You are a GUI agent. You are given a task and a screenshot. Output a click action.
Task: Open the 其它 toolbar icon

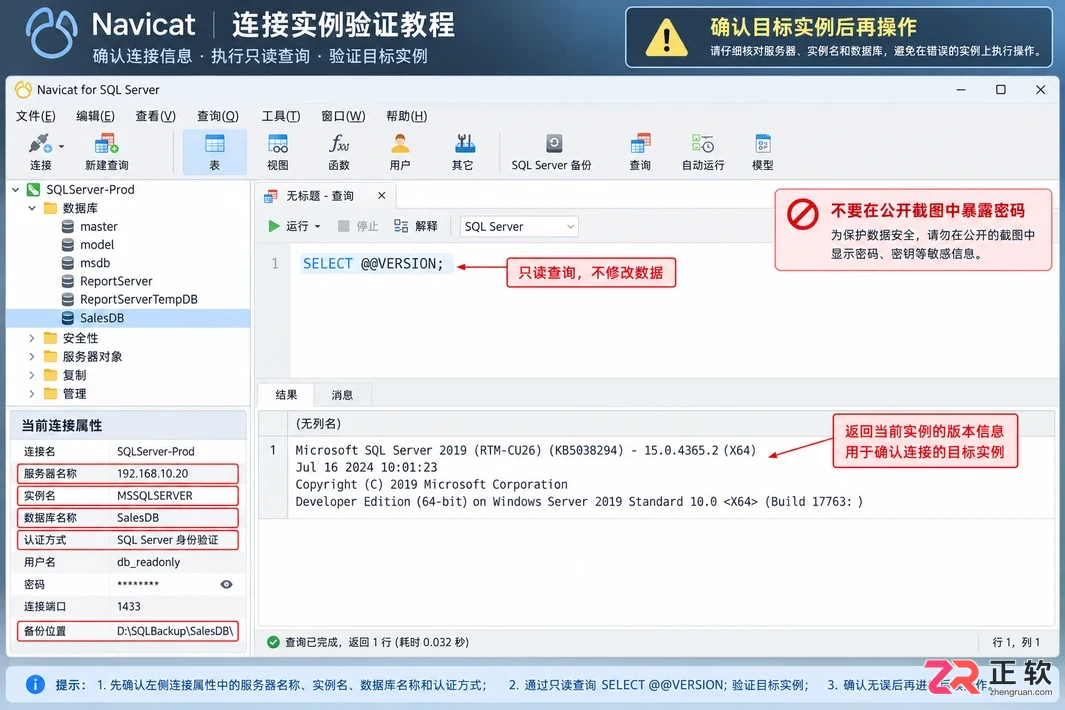point(463,152)
